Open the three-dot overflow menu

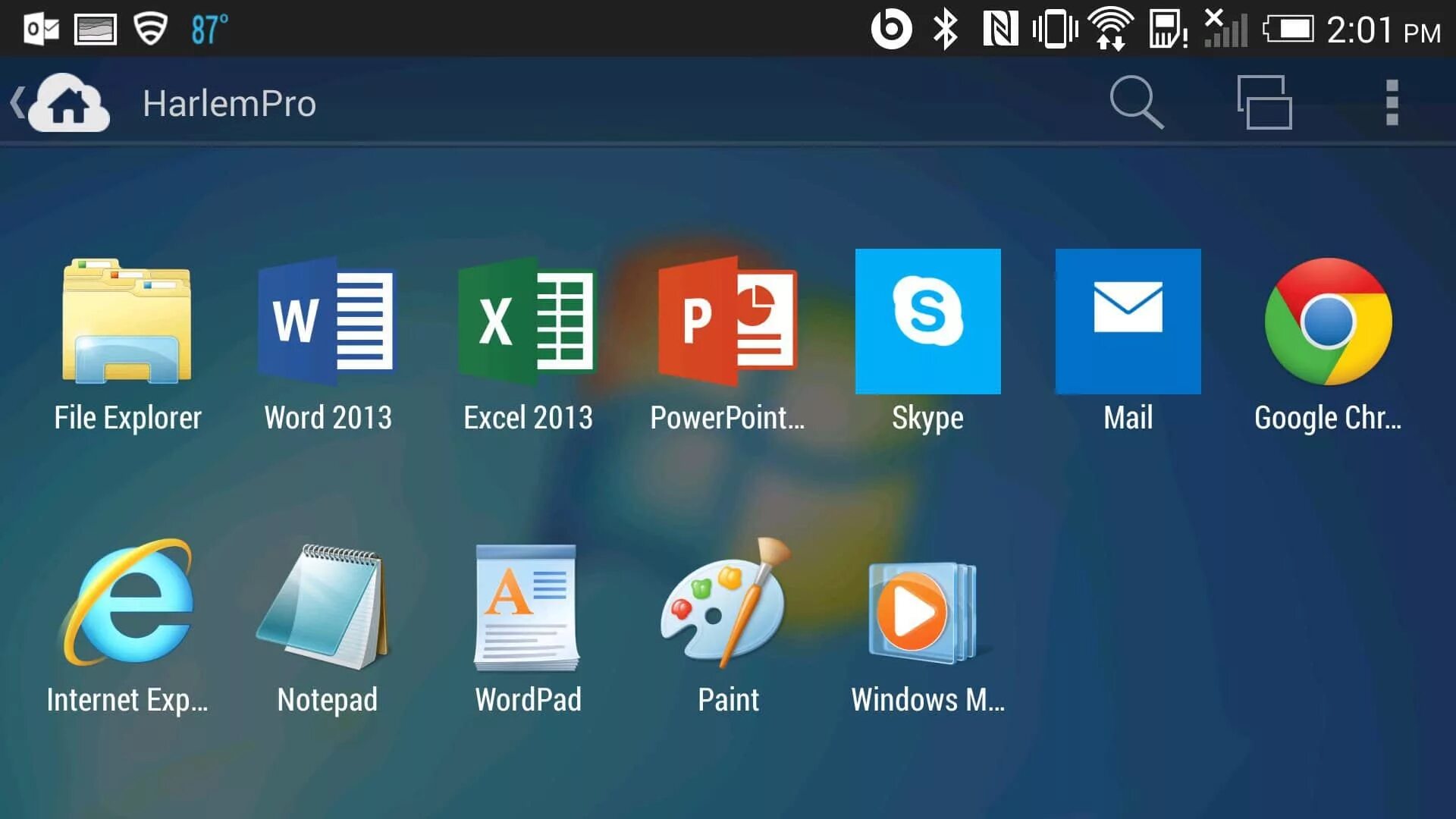(x=1392, y=102)
